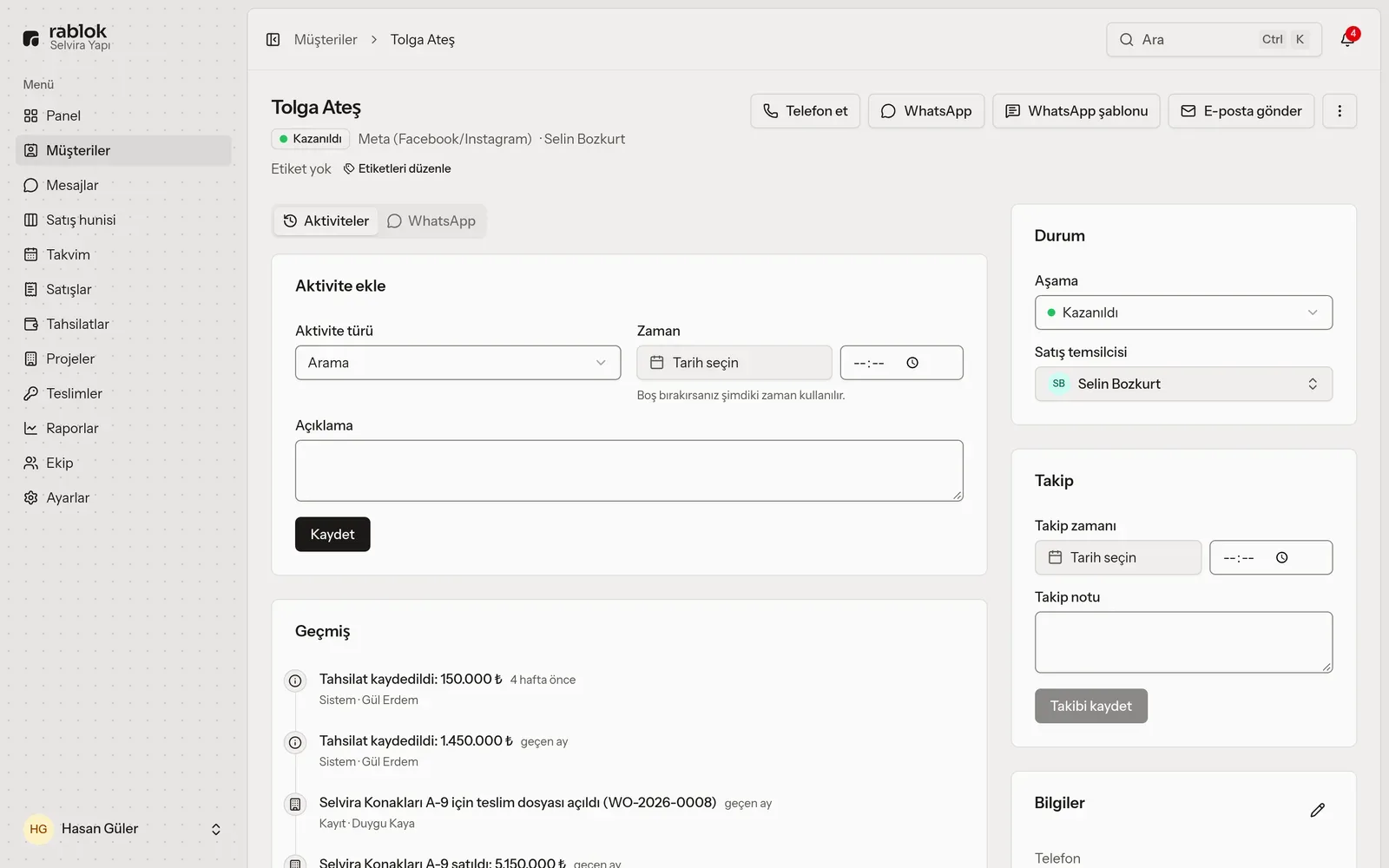Click the clock icon in Takip zamanı field
The height and width of the screenshot is (868, 1389).
click(1282, 557)
